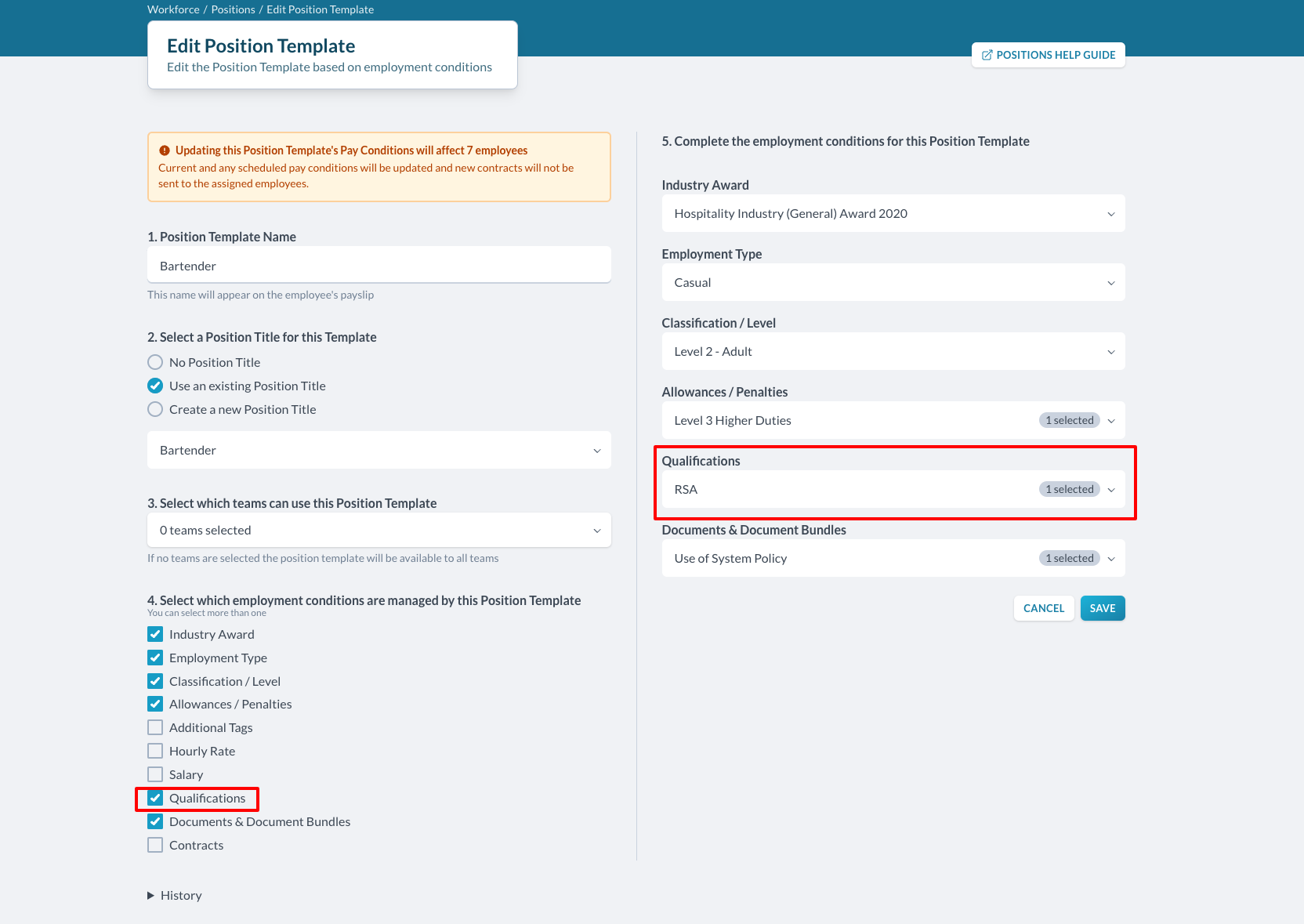Image resolution: width=1304 pixels, height=924 pixels.
Task: Open the Classification / Level dropdown
Action: (893, 352)
